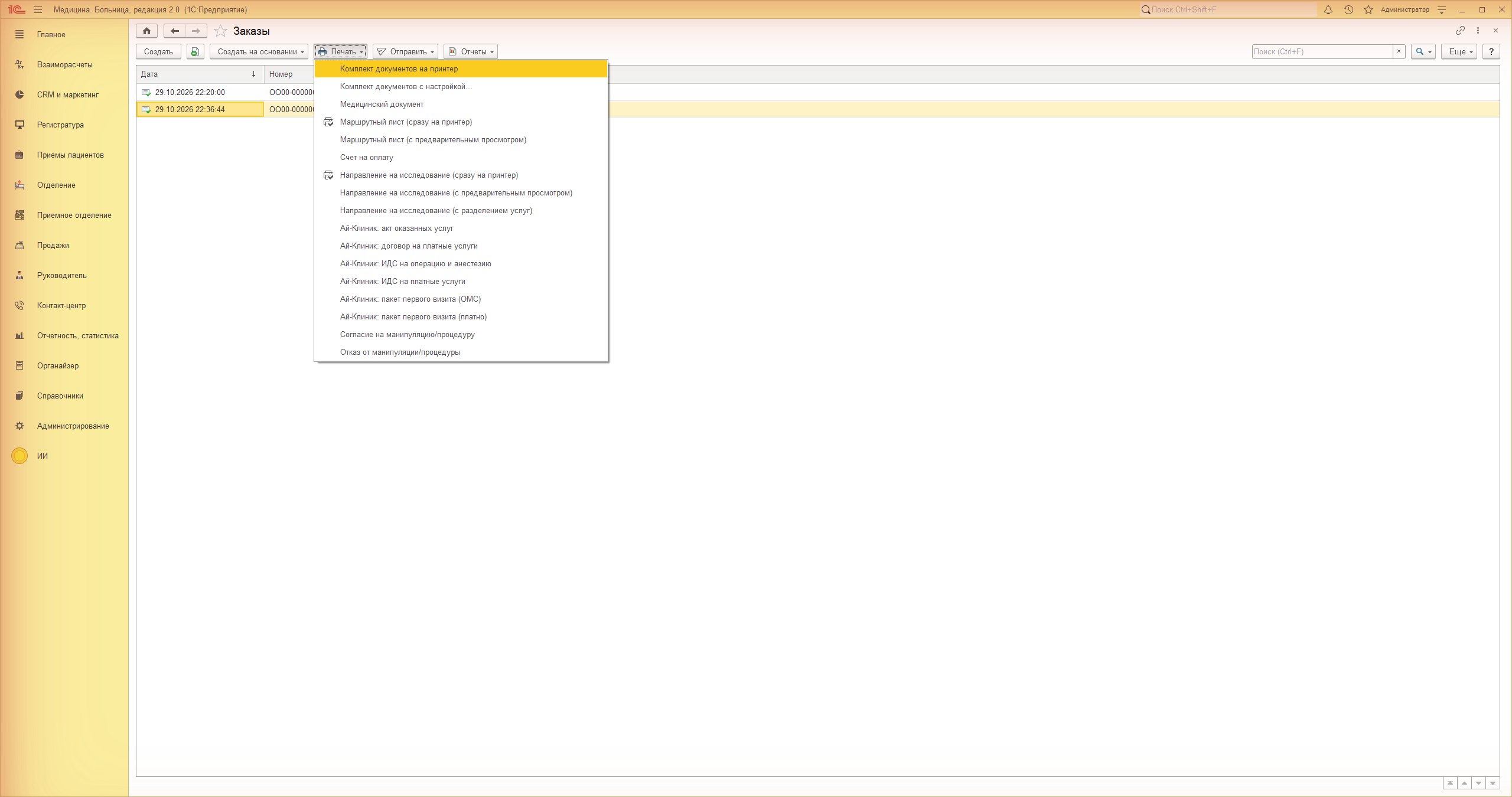Go forward with the right arrow

pyautogui.click(x=196, y=31)
